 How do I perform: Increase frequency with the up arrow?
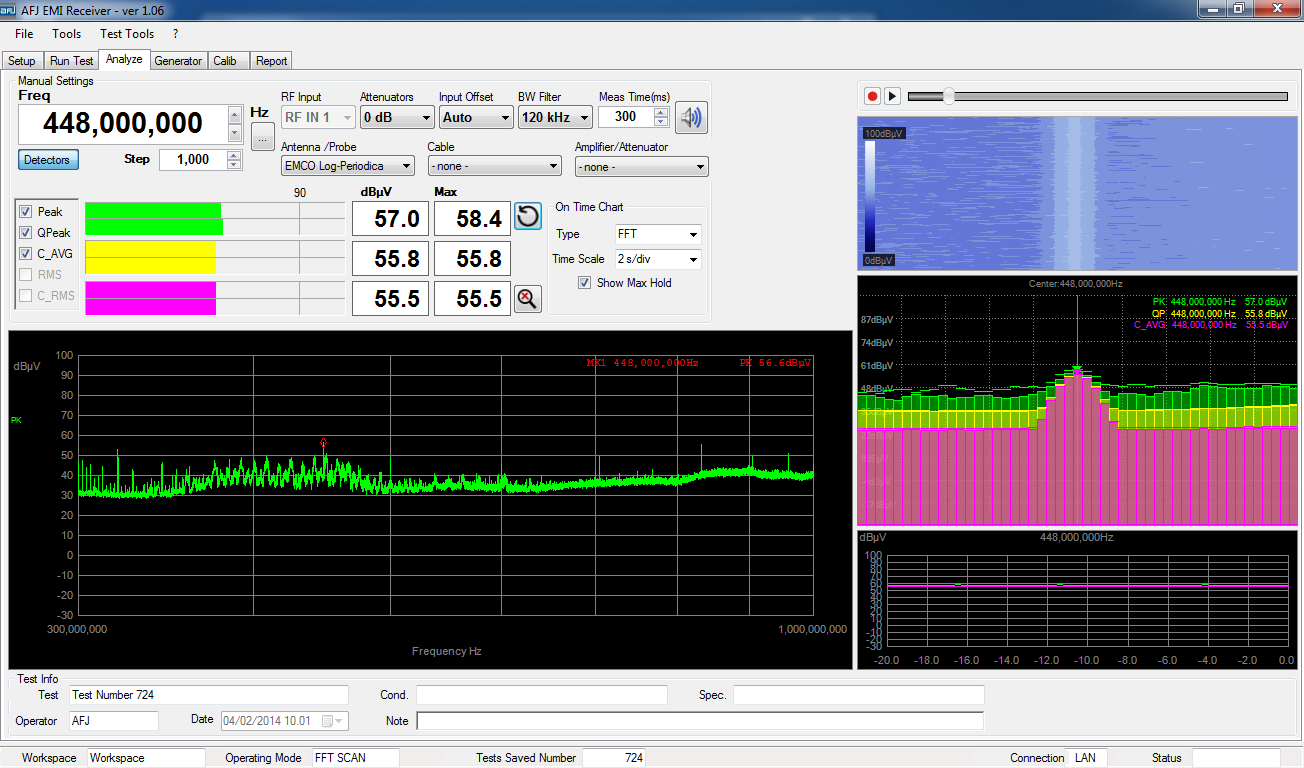(234, 114)
